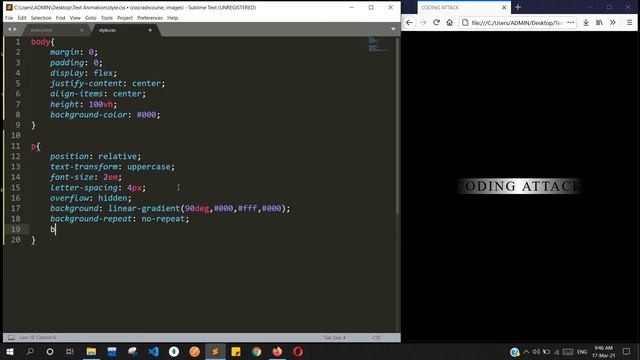Viewport: 640px width, 360px height.
Task: Click the Firefox forward arrow
Action: click(423, 23)
